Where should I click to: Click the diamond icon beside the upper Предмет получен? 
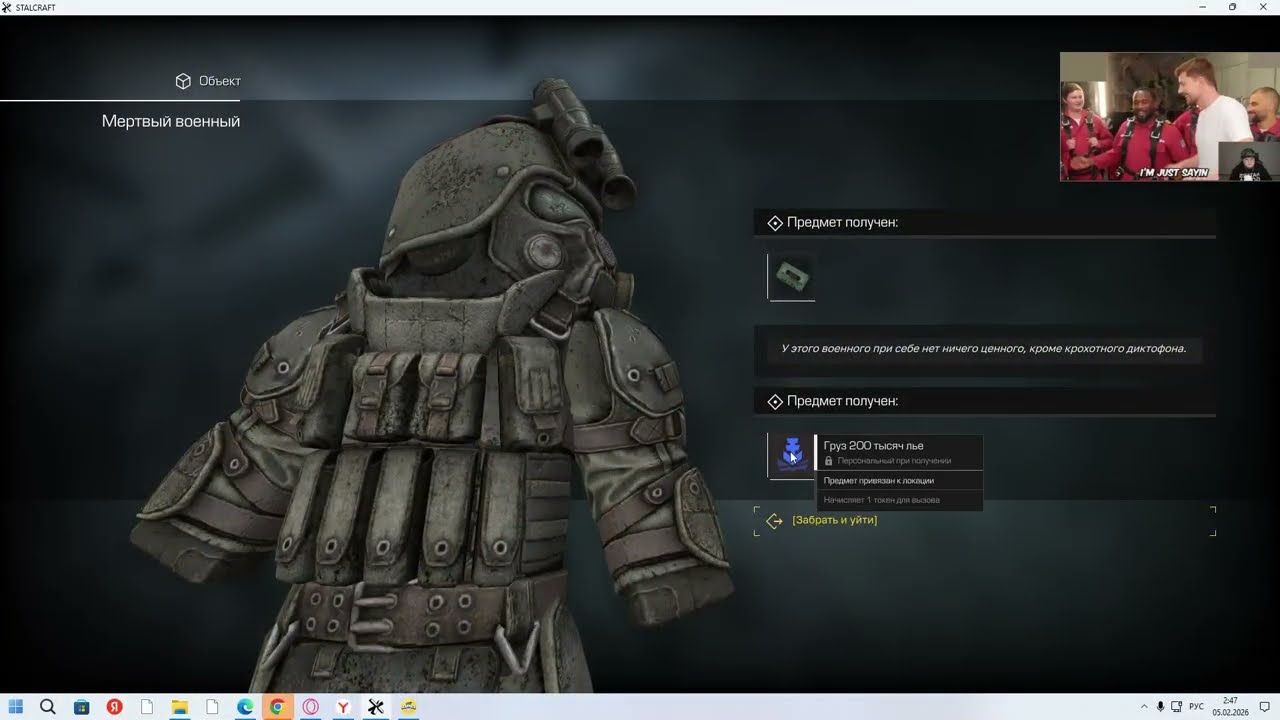[775, 223]
